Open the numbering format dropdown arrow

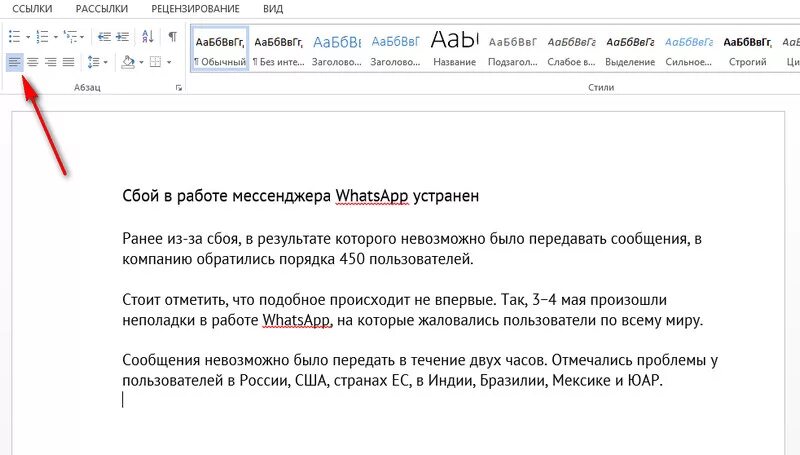[x=56, y=37]
